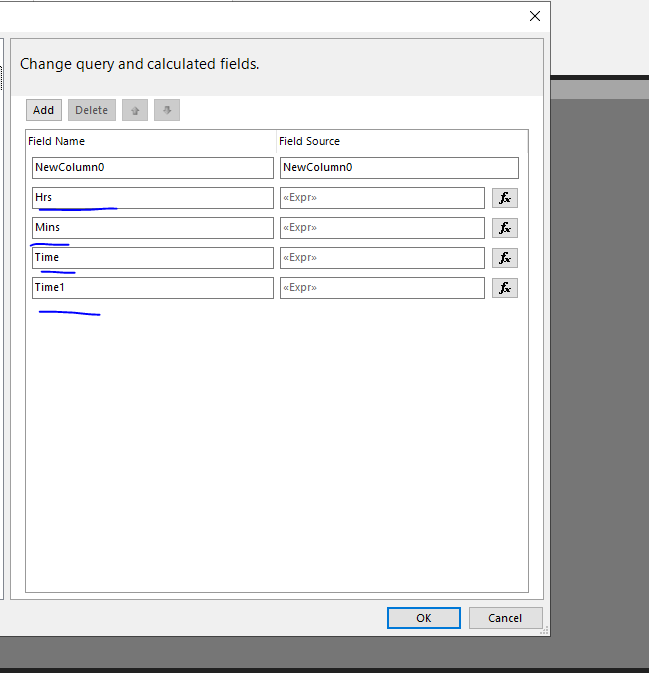Select the NewColumn0 field name box
This screenshot has height=673, width=649.
click(153, 168)
